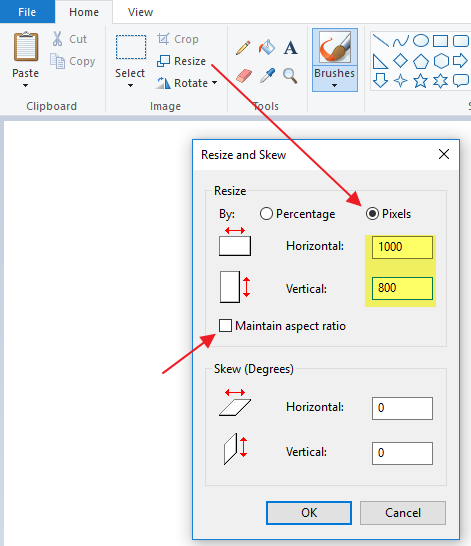Choose the Rectangle shape

coord(440,41)
